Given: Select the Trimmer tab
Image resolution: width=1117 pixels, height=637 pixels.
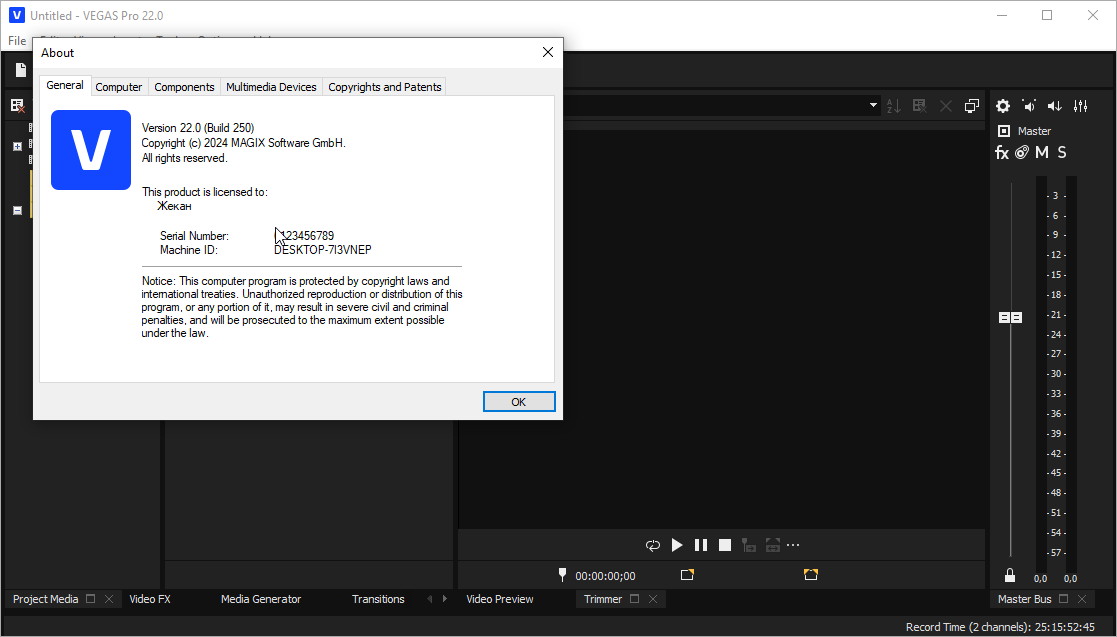Looking at the screenshot, I should click(603, 599).
